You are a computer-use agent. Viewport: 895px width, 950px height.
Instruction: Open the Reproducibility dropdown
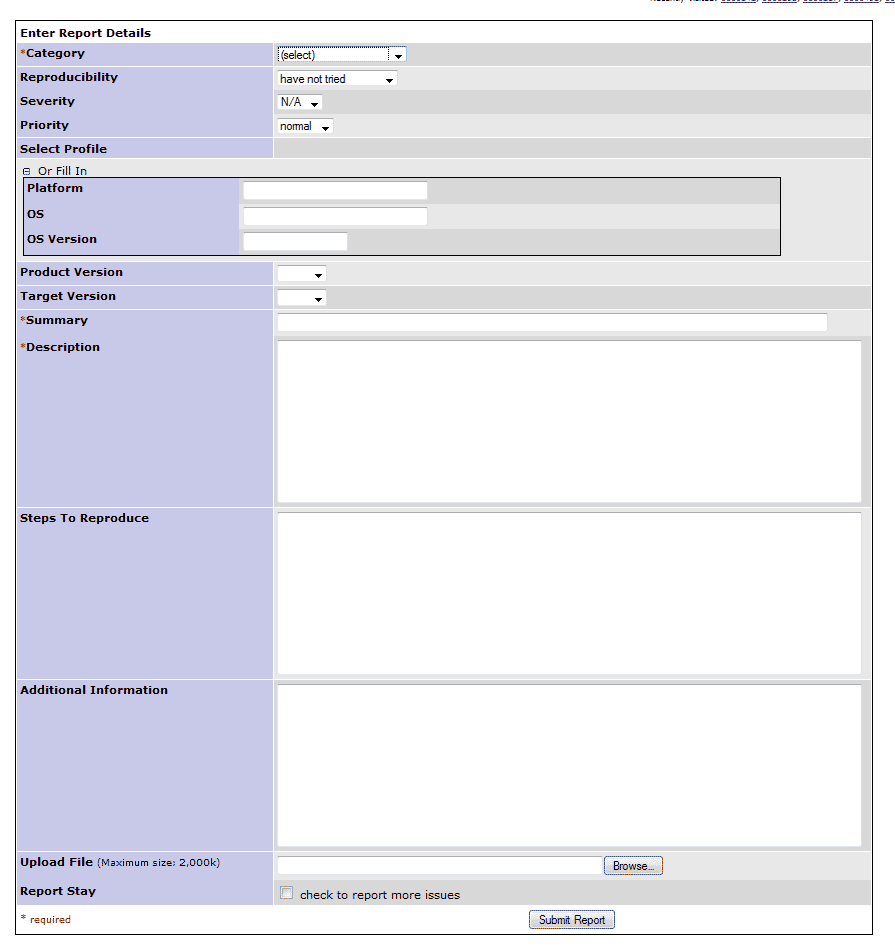tap(337, 79)
